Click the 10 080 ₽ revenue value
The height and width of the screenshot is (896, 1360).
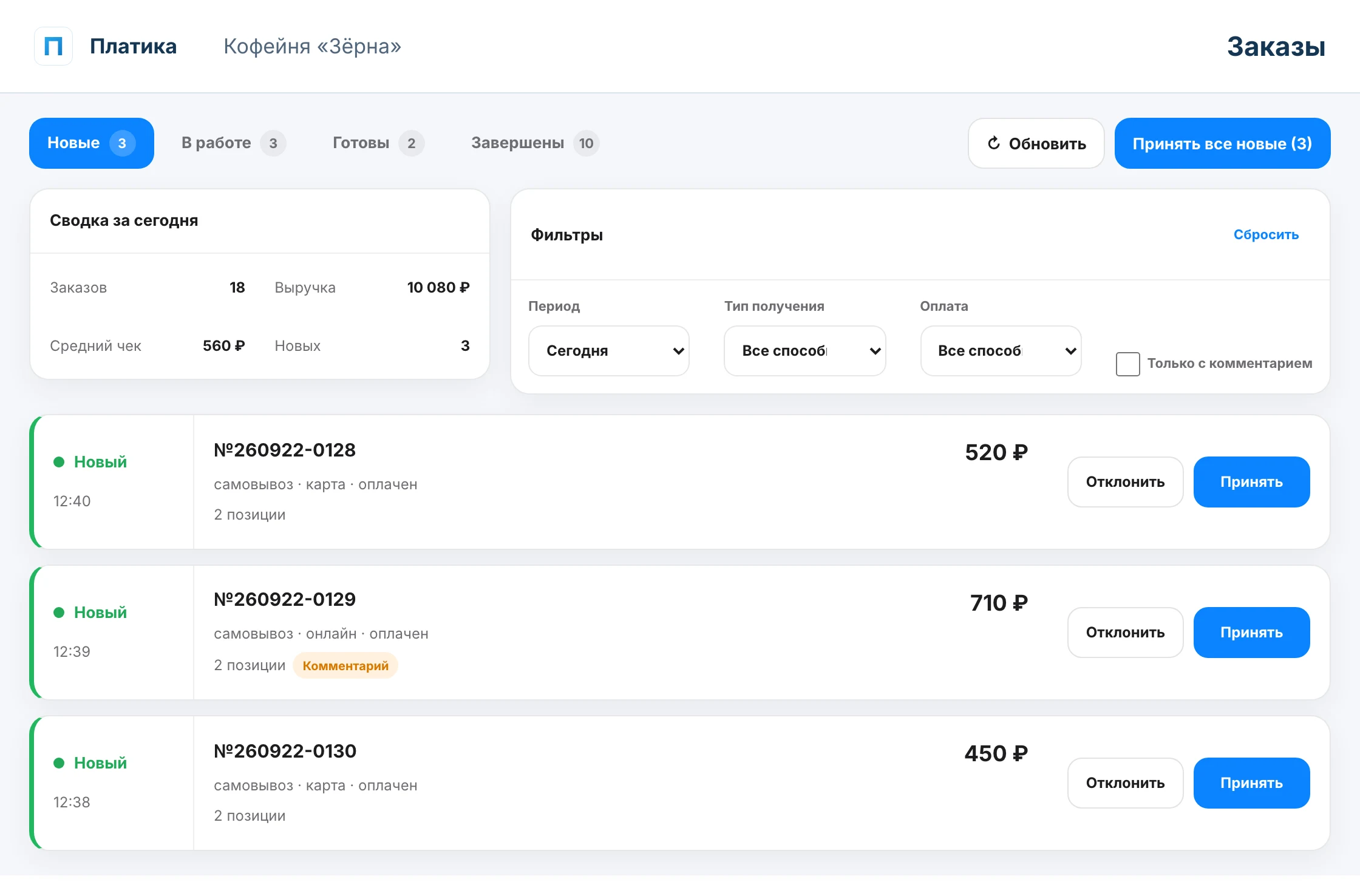pyautogui.click(x=438, y=288)
